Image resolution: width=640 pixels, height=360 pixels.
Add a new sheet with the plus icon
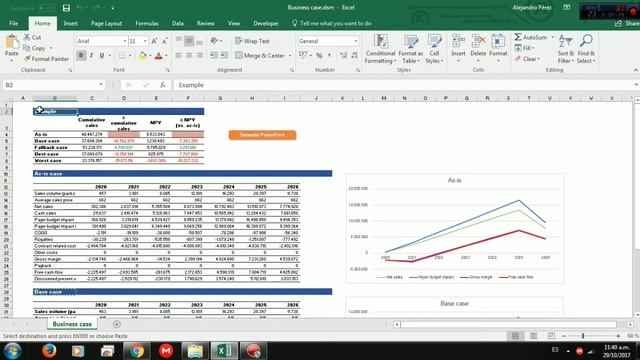(x=117, y=324)
